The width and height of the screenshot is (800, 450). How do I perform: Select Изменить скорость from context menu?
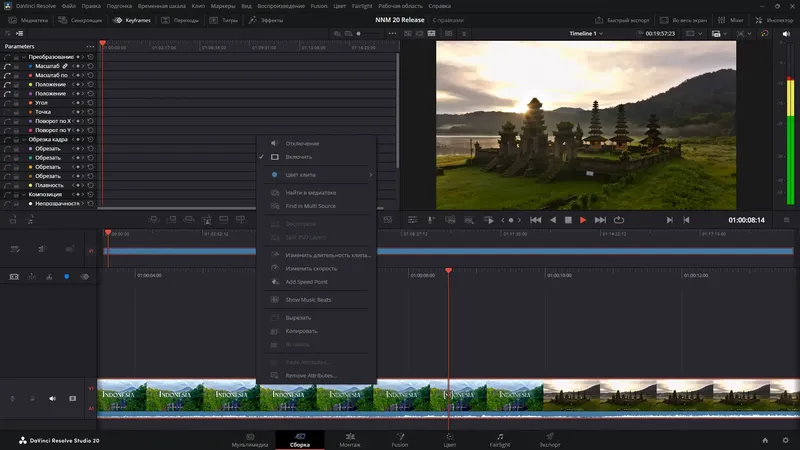311,268
